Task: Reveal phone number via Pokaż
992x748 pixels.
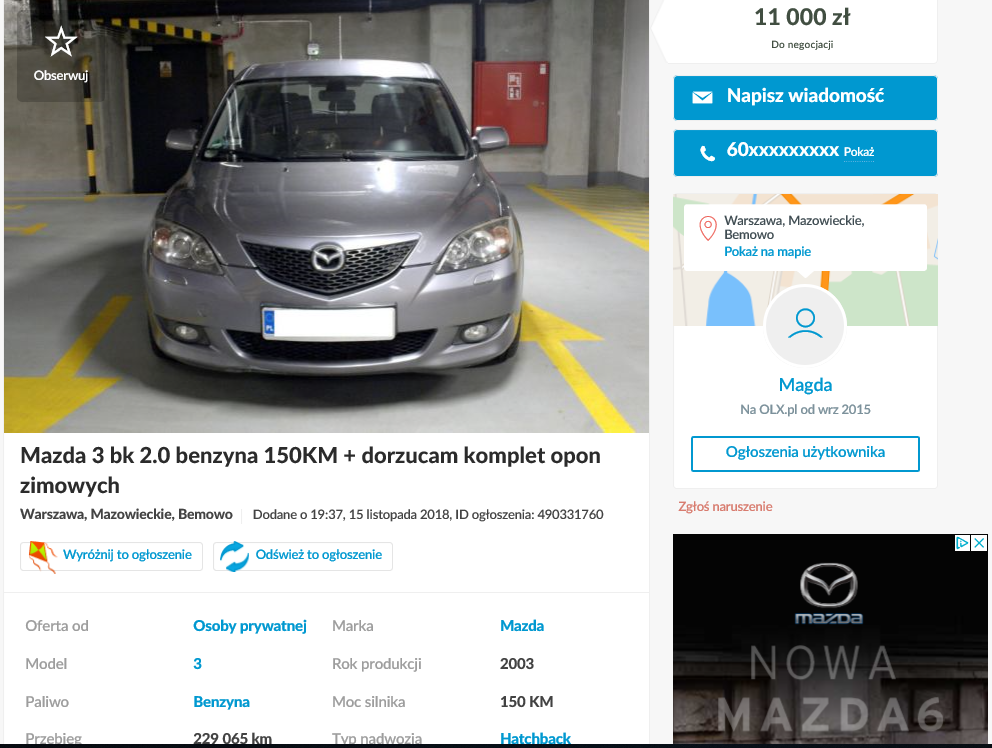Action: click(859, 152)
